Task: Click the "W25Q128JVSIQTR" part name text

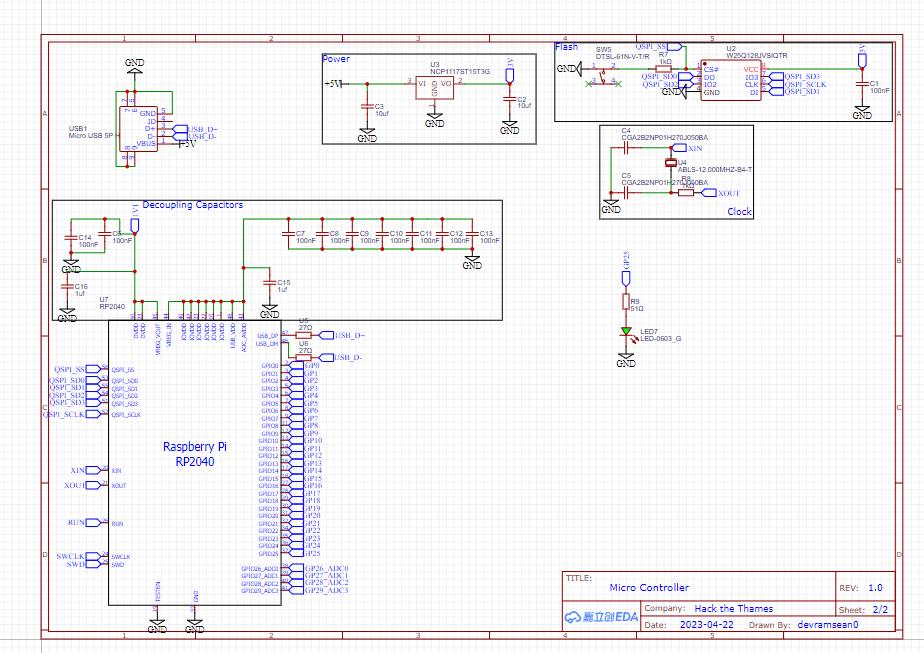Action: pos(757,55)
